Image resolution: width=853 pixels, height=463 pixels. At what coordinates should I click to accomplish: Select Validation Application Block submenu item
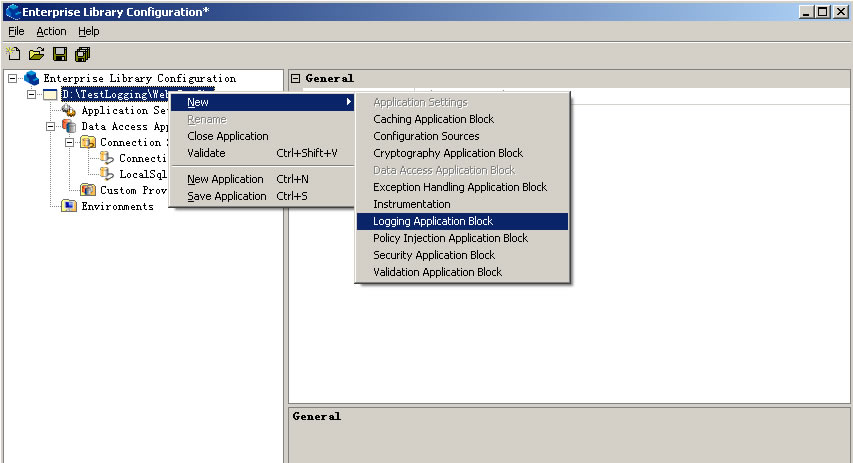click(x=462, y=271)
